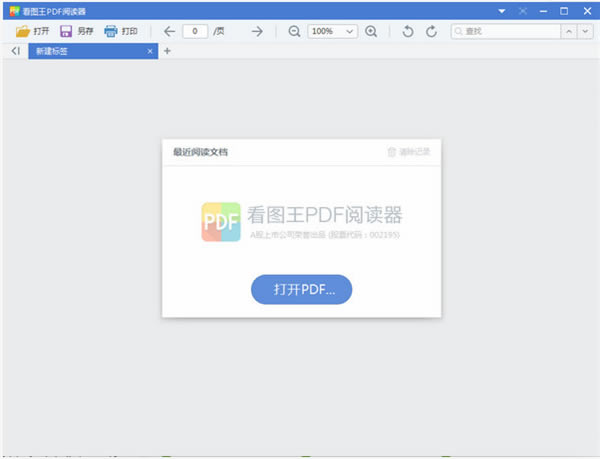
Task: Click the page number input field
Action: (195, 31)
